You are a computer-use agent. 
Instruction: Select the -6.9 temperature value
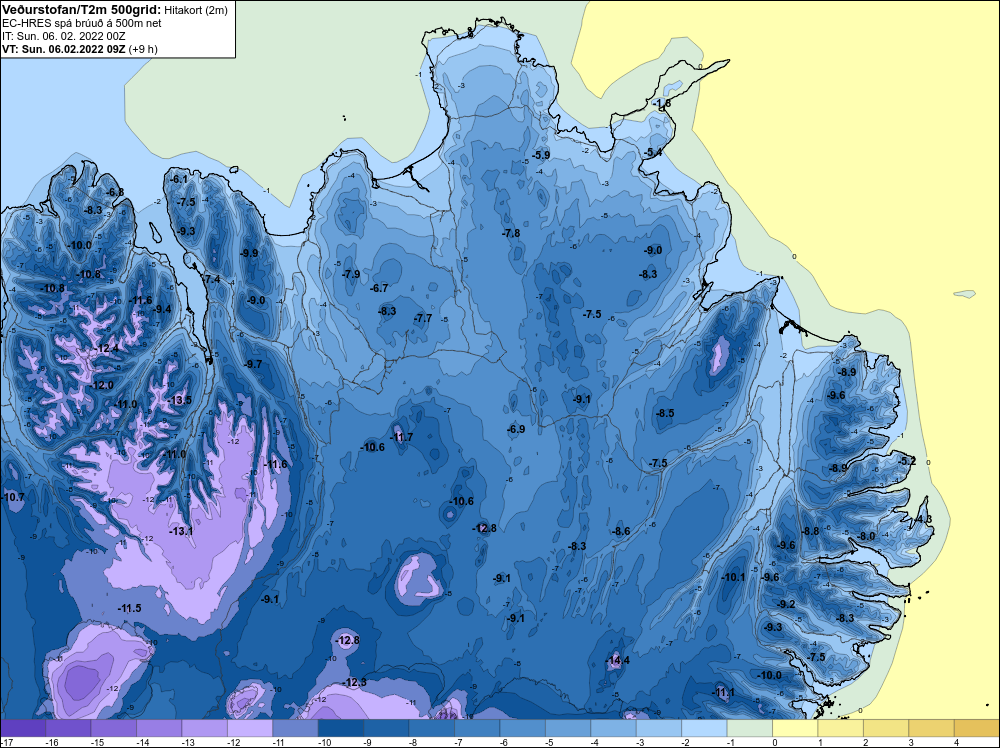(516, 429)
